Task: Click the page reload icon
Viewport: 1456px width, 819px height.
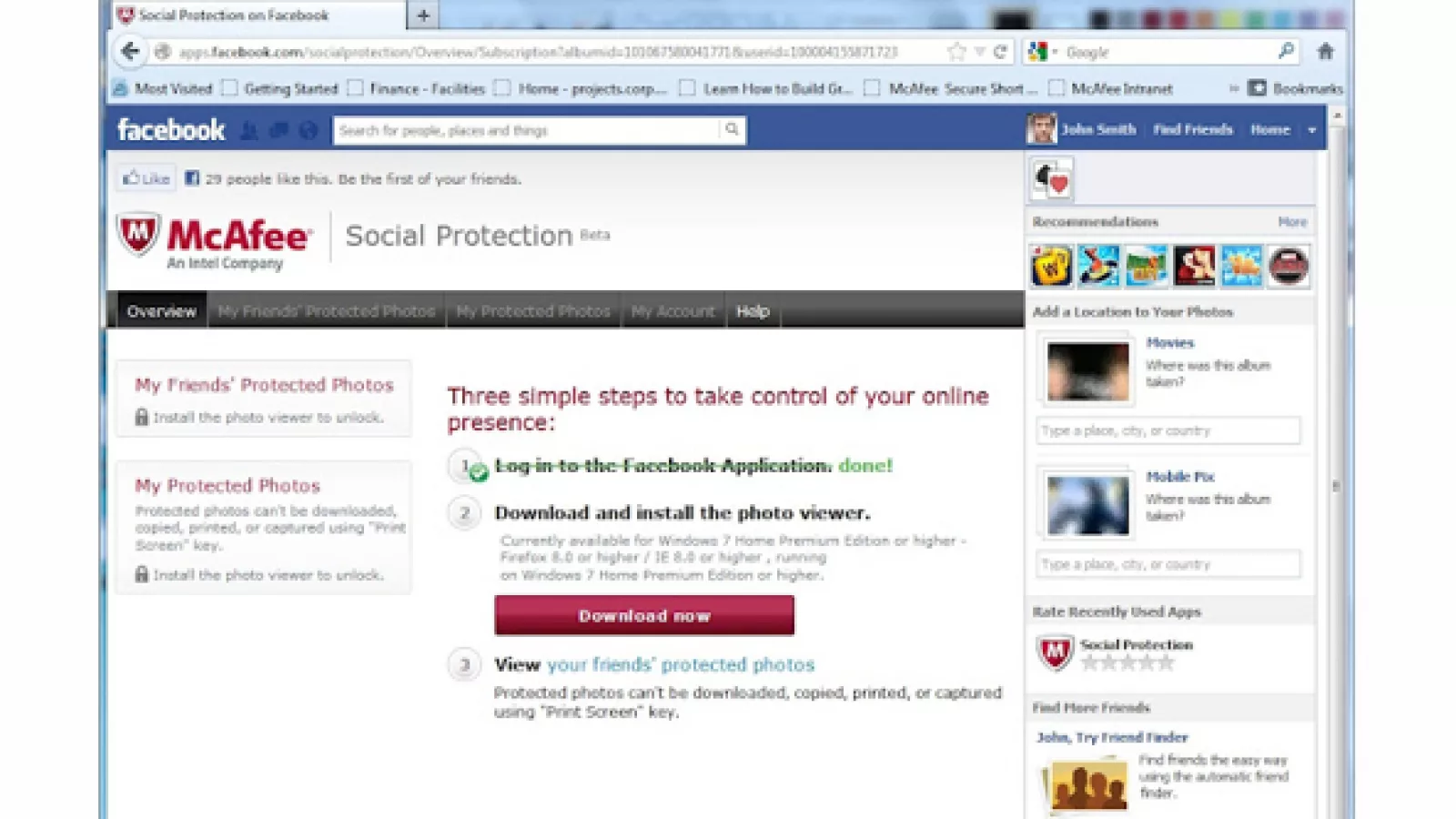Action: click(x=1000, y=52)
